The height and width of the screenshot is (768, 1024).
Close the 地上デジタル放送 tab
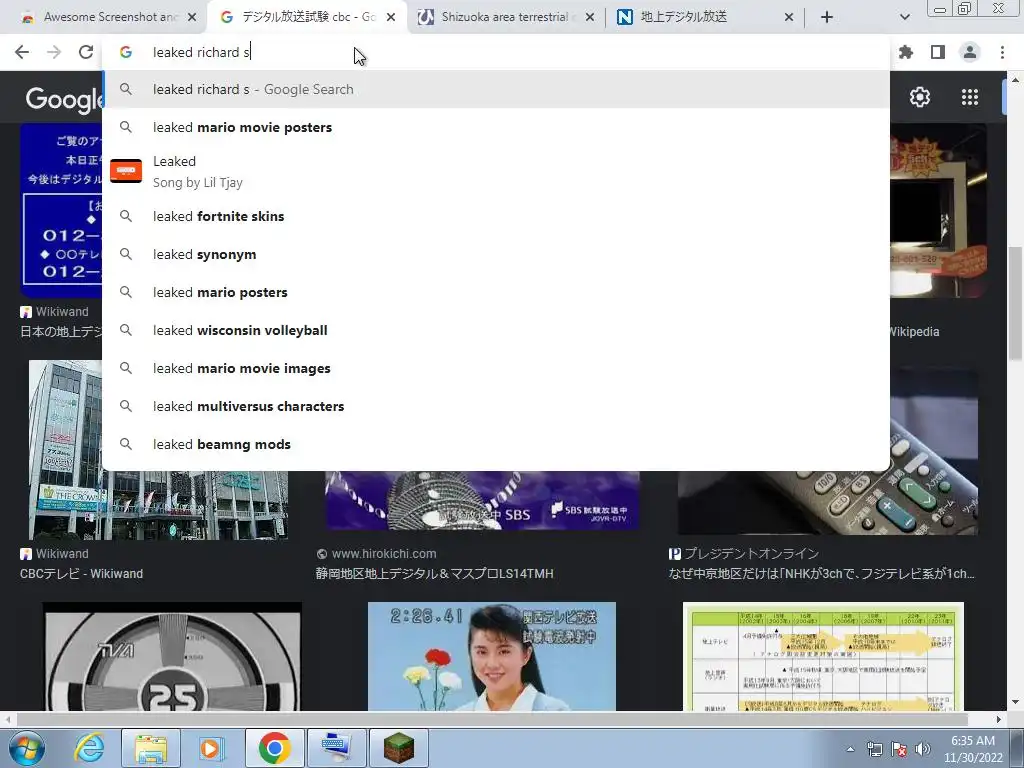[x=789, y=18]
